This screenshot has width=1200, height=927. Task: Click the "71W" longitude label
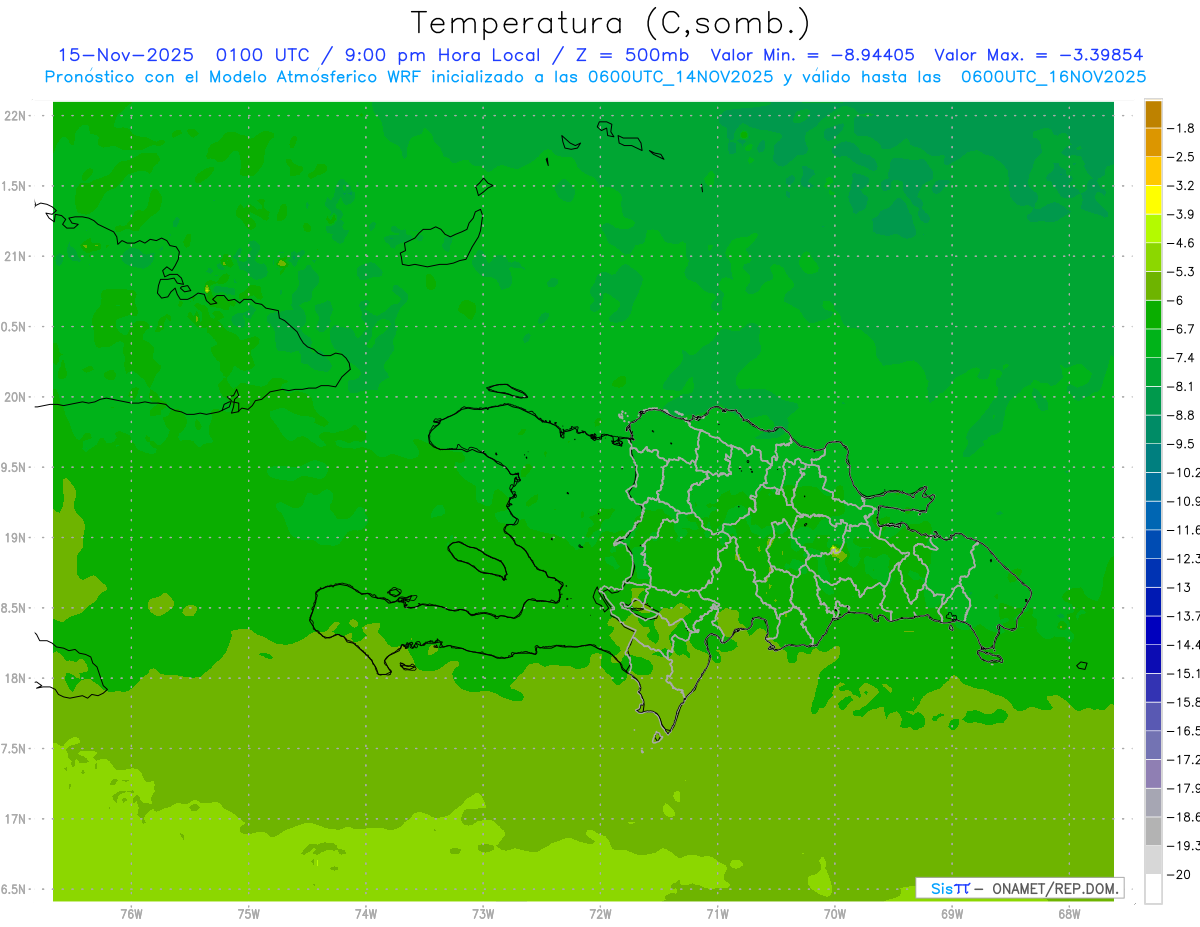[x=717, y=914]
